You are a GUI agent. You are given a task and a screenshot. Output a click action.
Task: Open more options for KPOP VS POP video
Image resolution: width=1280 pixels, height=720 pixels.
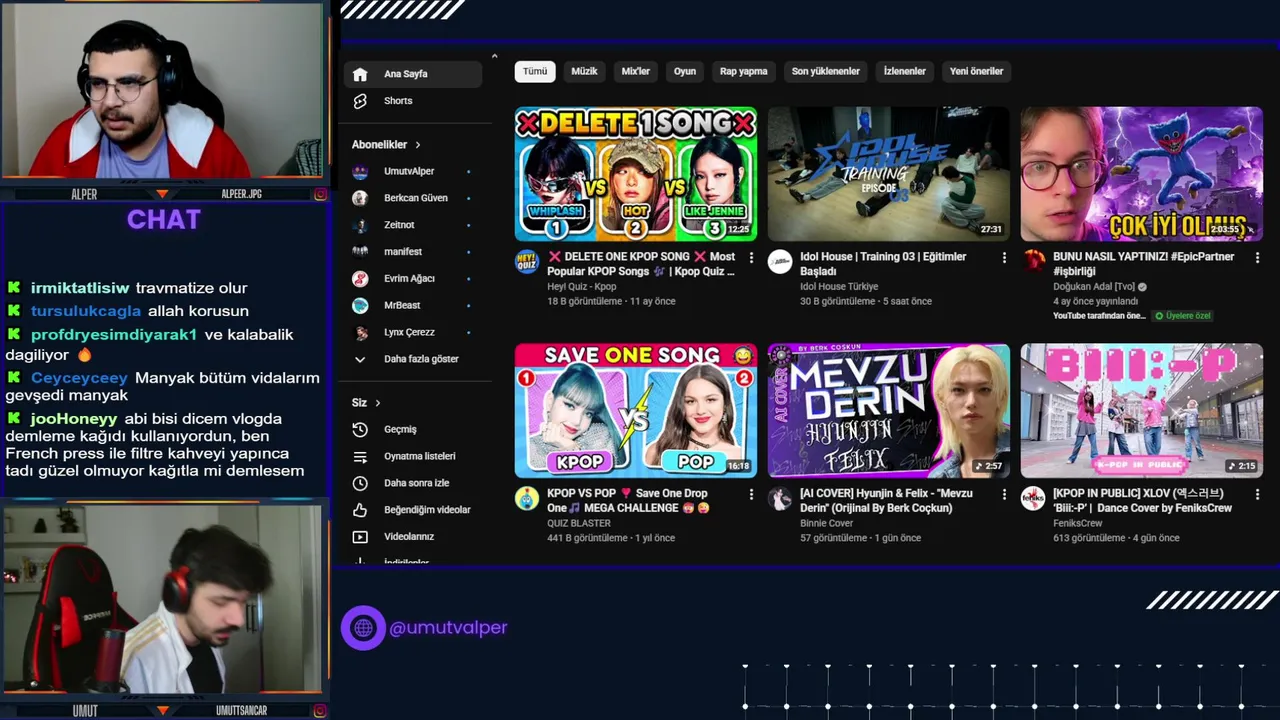[x=751, y=494]
